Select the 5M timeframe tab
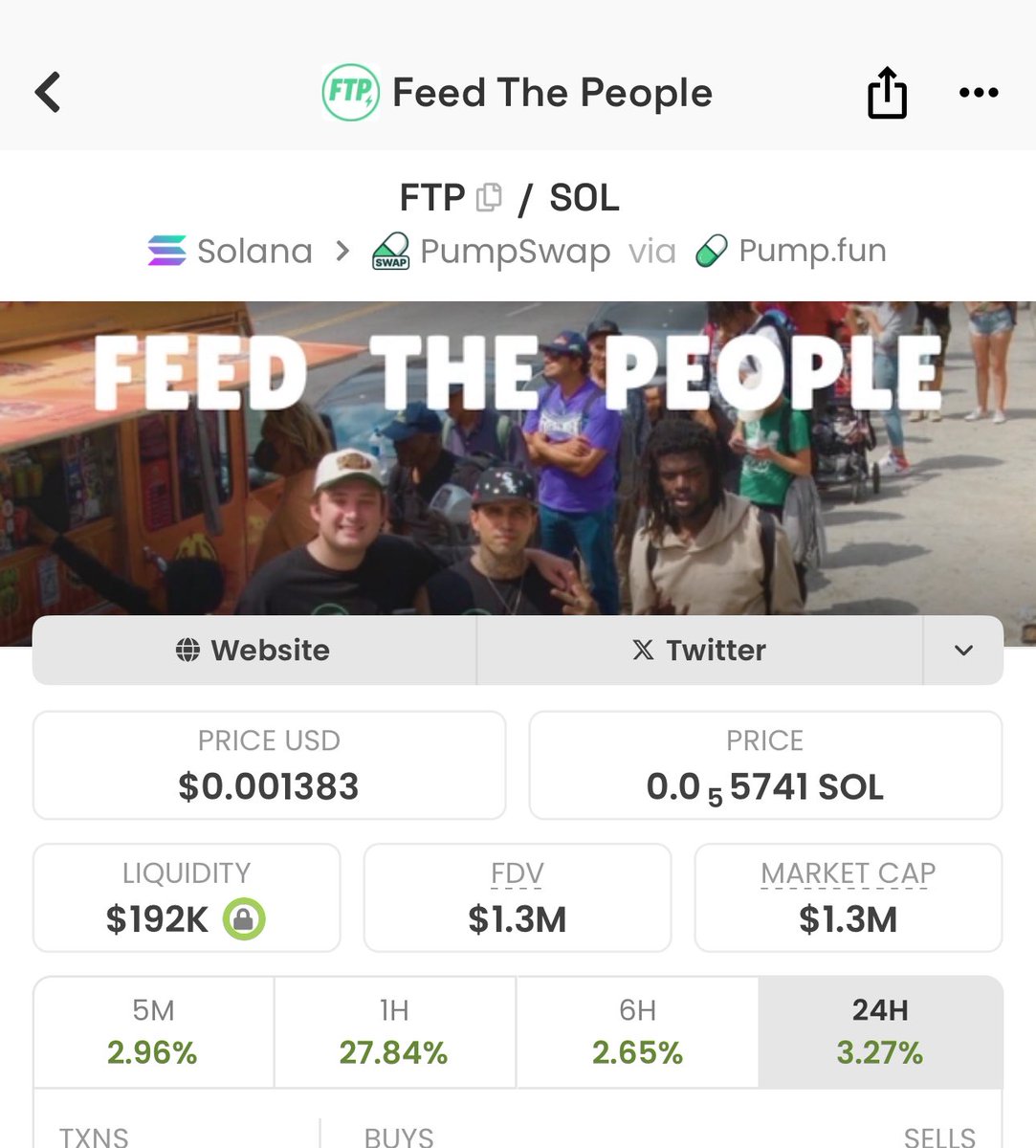Viewport: 1036px width, 1148px height. pyautogui.click(x=153, y=1031)
